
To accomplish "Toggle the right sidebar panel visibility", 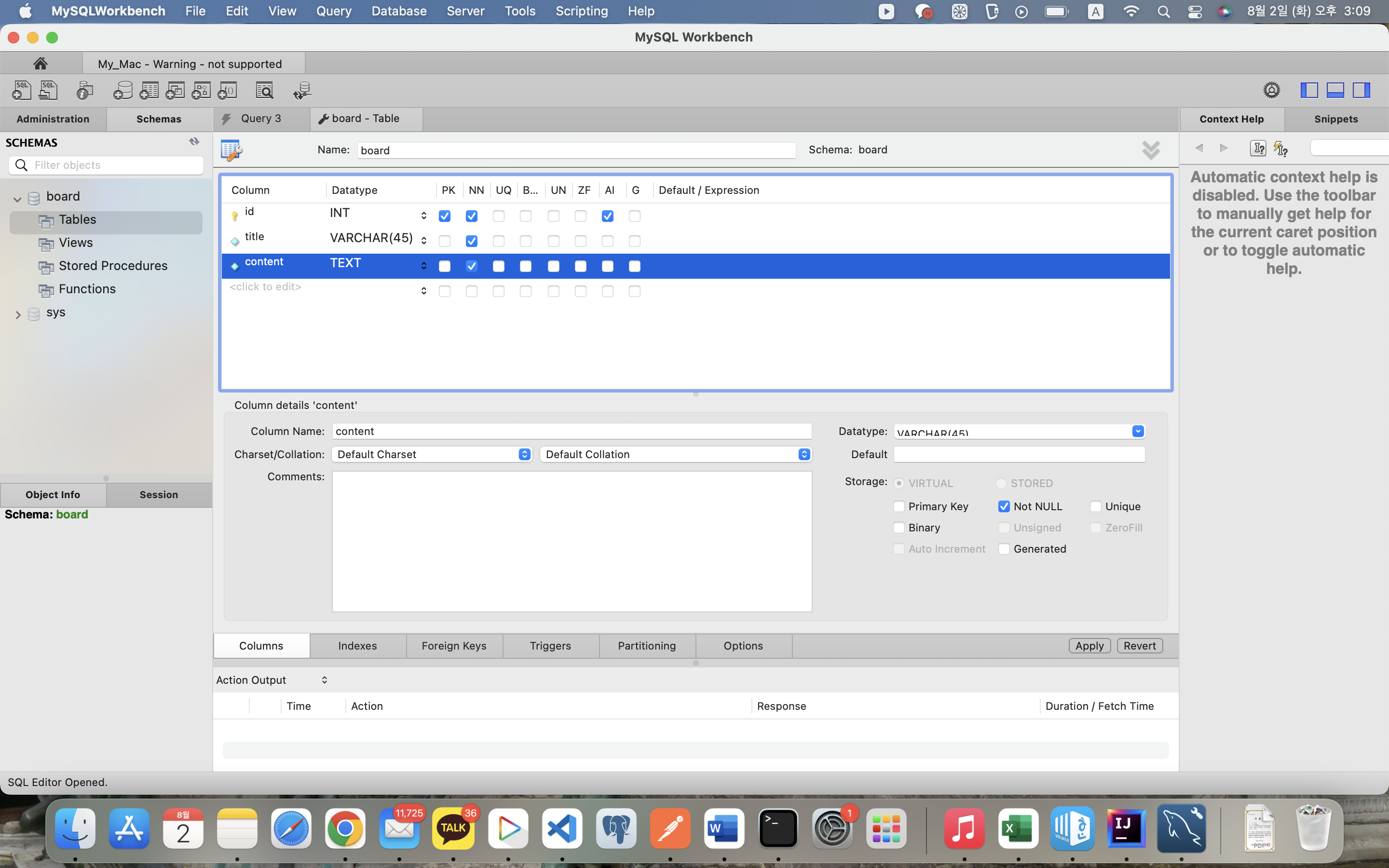I will point(1361,90).
